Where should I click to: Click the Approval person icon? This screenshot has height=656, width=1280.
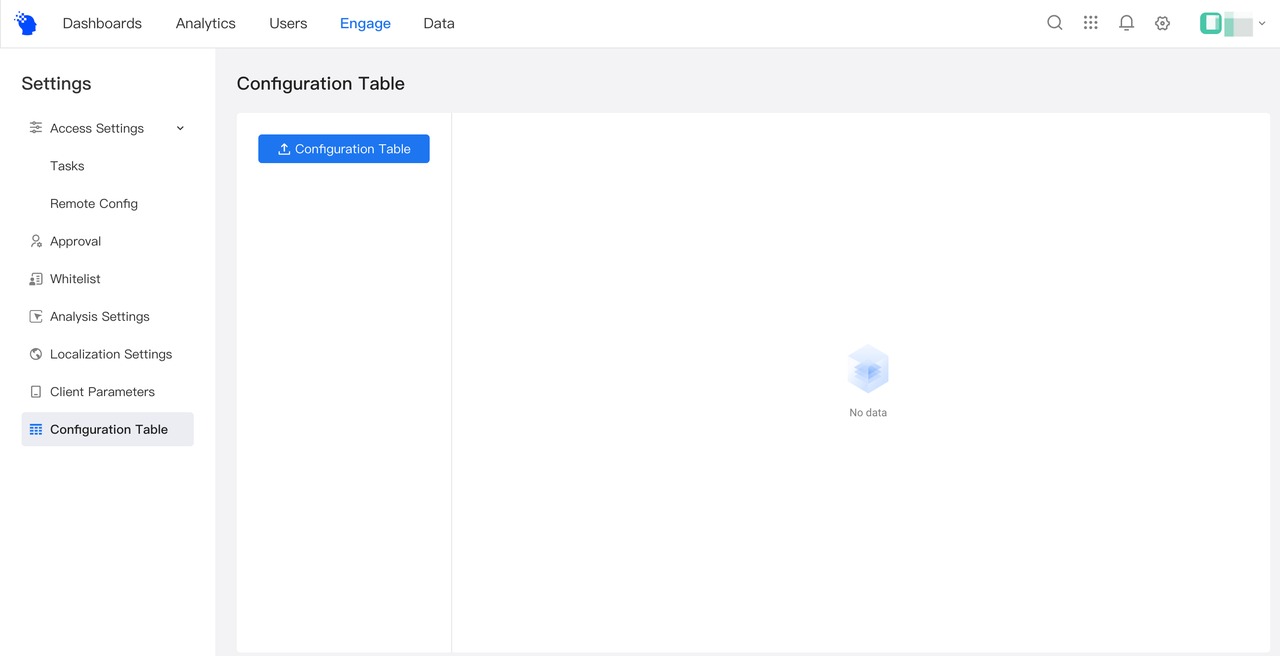coord(36,241)
